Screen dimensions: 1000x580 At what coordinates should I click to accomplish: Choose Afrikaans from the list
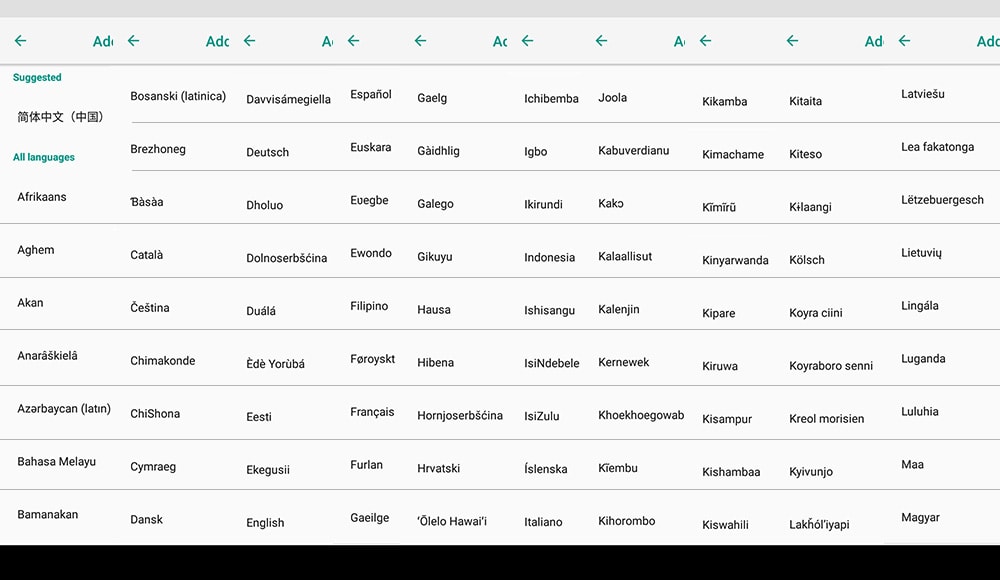pyautogui.click(x=41, y=197)
